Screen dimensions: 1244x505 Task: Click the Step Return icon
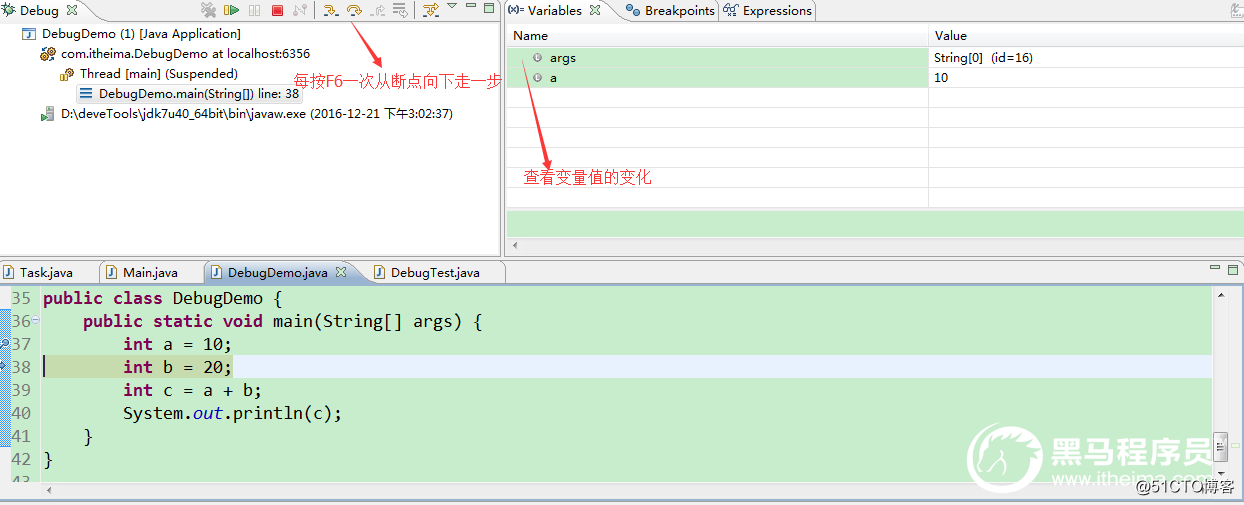click(377, 10)
